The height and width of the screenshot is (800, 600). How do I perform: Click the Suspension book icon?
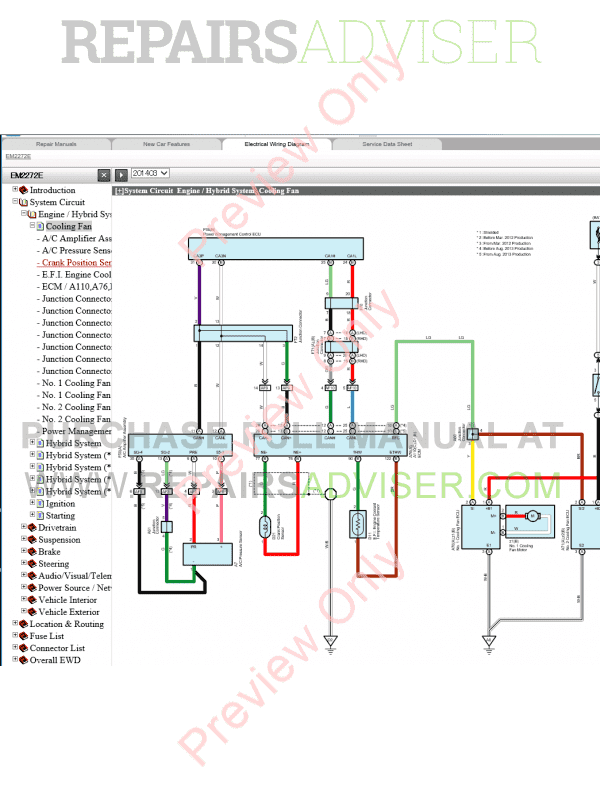32,540
